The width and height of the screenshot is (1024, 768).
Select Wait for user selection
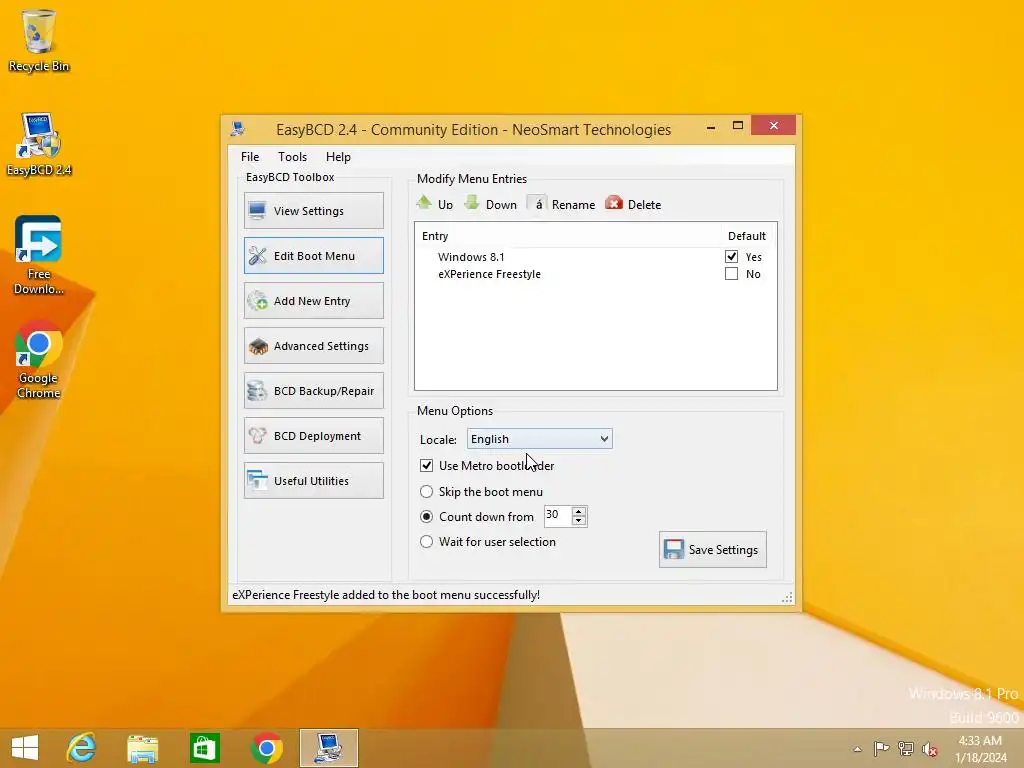click(426, 541)
